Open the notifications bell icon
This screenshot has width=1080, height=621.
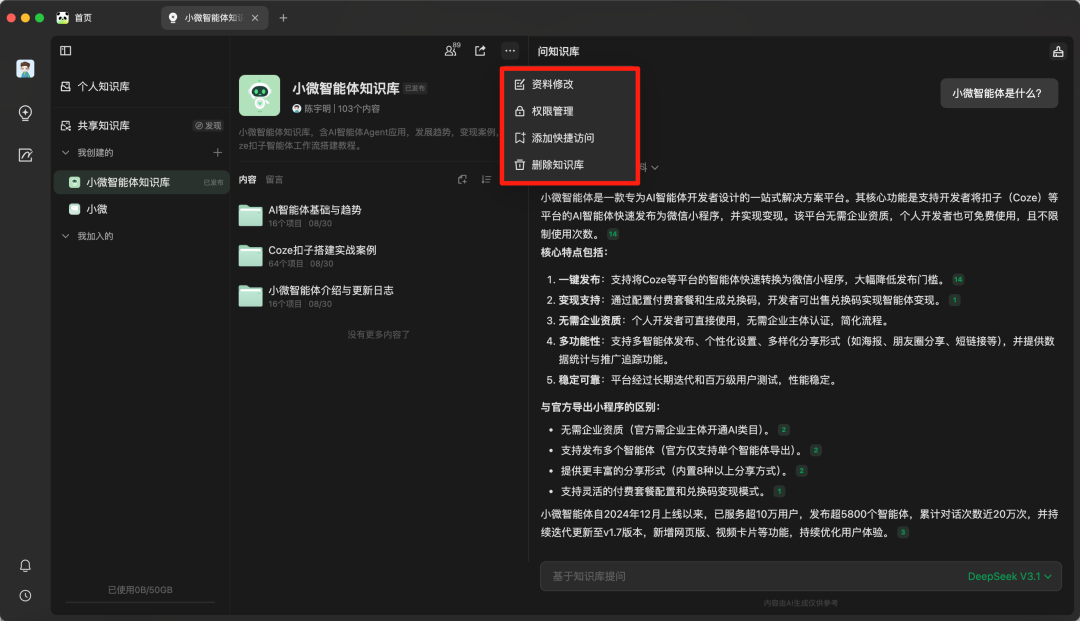pos(26,566)
